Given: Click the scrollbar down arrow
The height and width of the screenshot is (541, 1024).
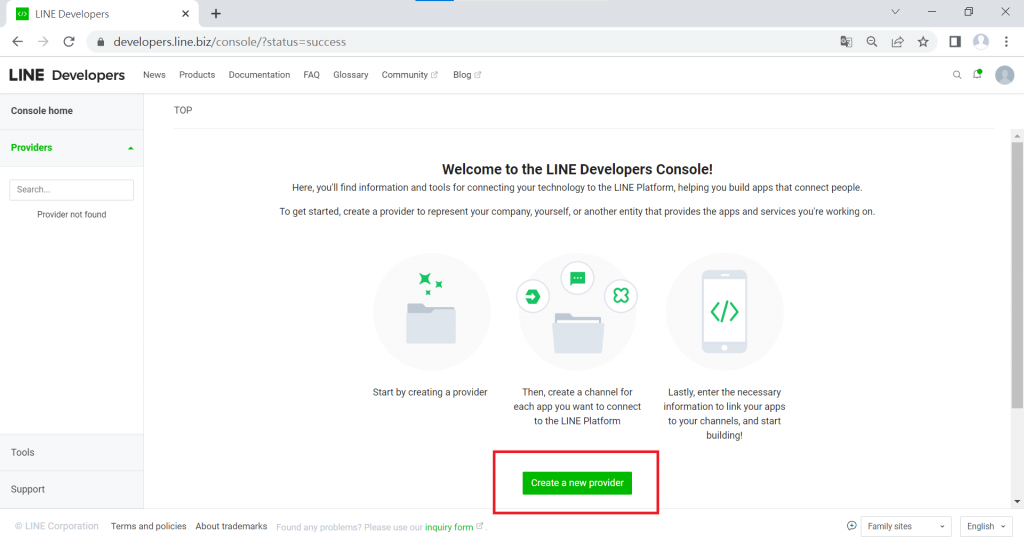Looking at the screenshot, I should click(x=1017, y=502).
